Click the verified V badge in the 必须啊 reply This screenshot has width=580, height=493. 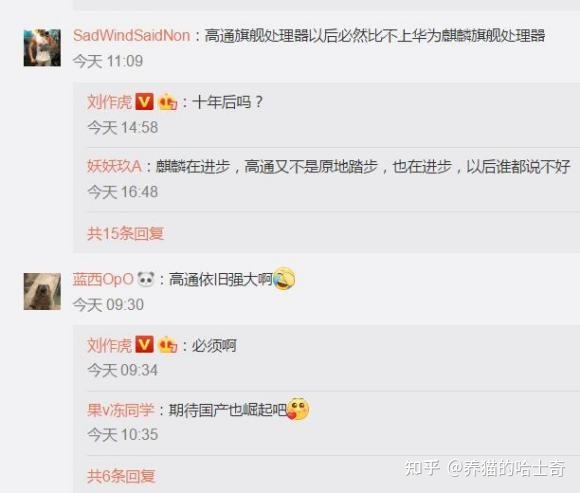pyautogui.click(x=144, y=345)
